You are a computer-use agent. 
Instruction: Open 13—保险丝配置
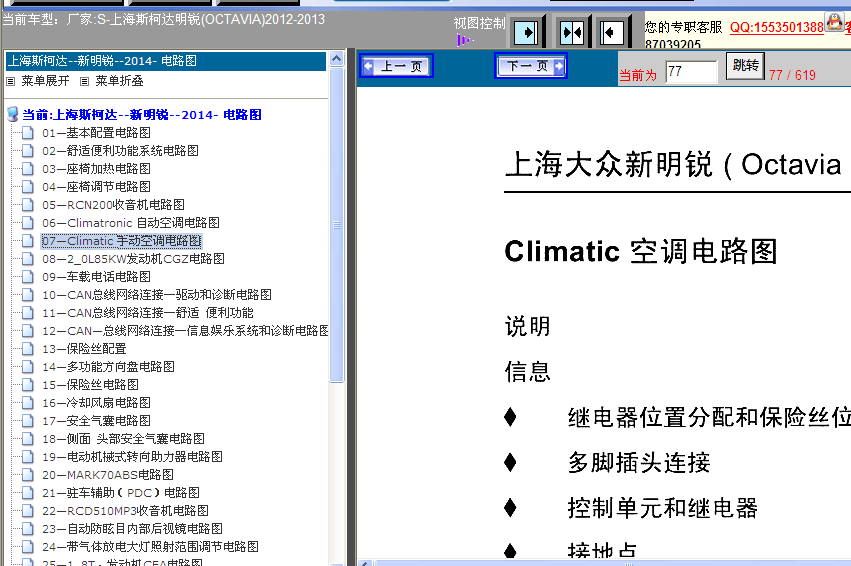[84, 349]
